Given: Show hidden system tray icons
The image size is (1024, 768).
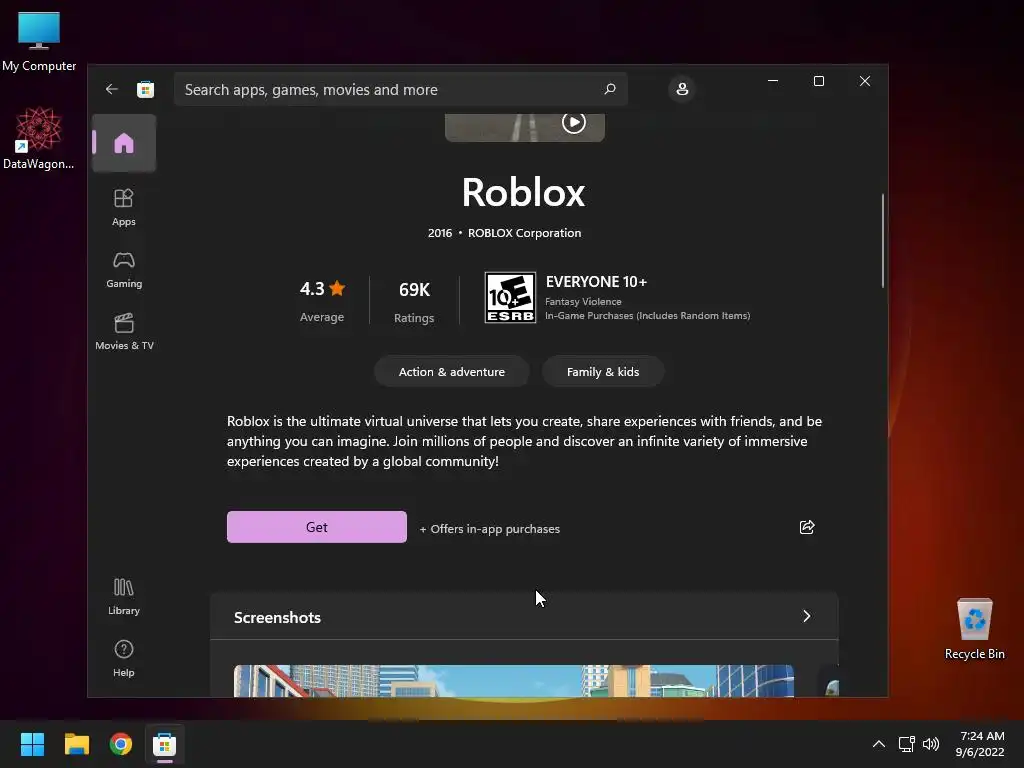Looking at the screenshot, I should (879, 744).
